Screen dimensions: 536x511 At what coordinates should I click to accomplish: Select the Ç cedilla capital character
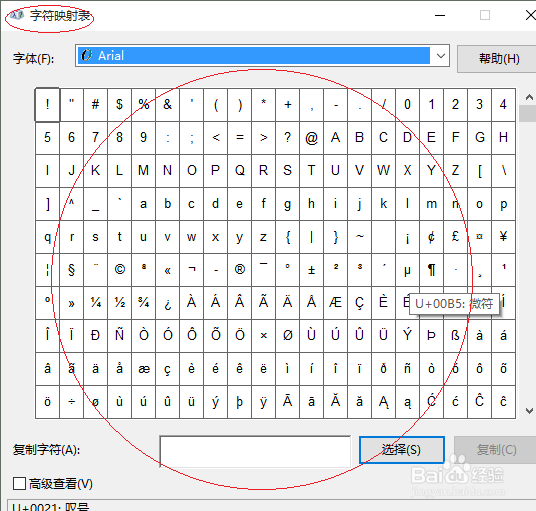[360, 303]
